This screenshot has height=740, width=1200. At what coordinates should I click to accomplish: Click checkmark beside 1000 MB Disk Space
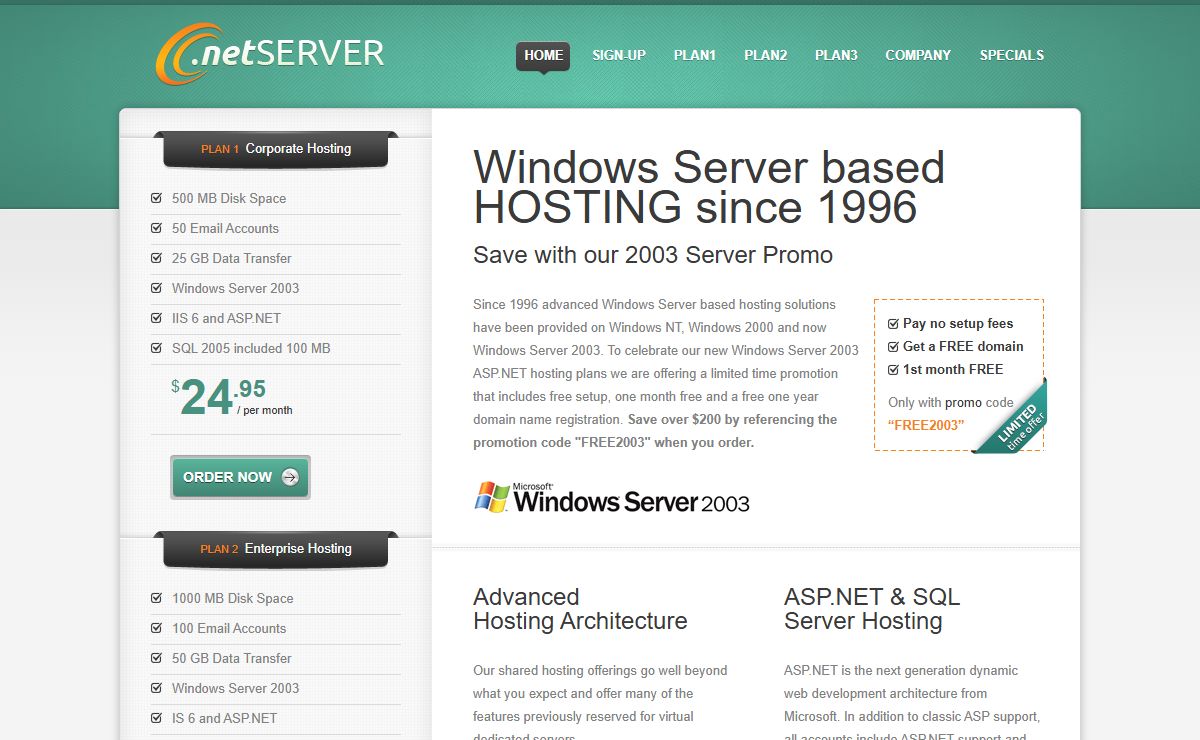156,598
